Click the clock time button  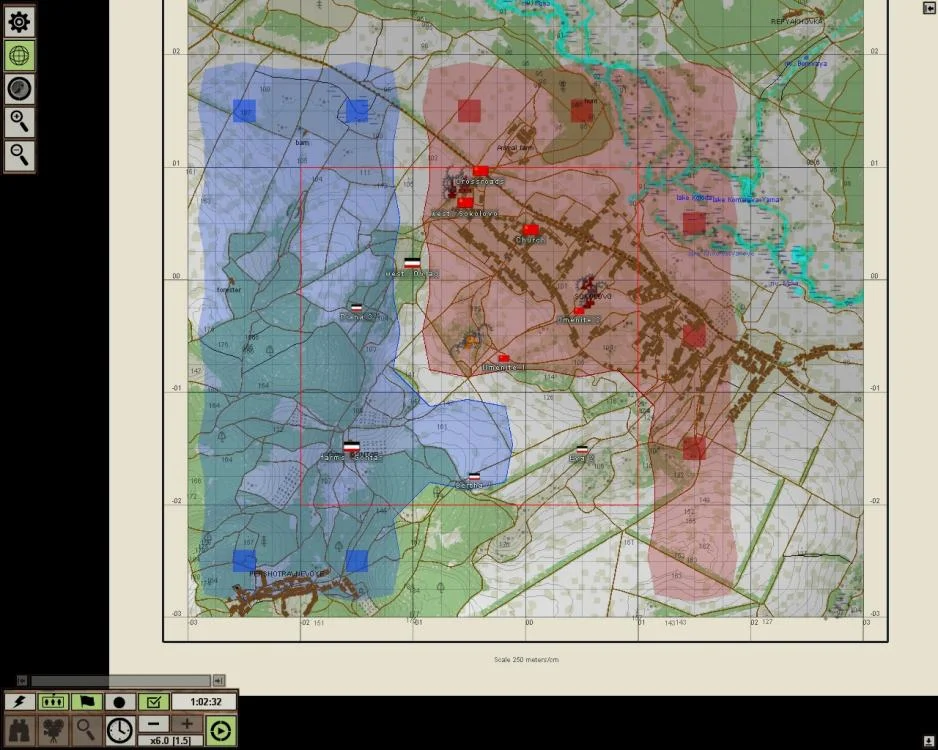[119, 730]
